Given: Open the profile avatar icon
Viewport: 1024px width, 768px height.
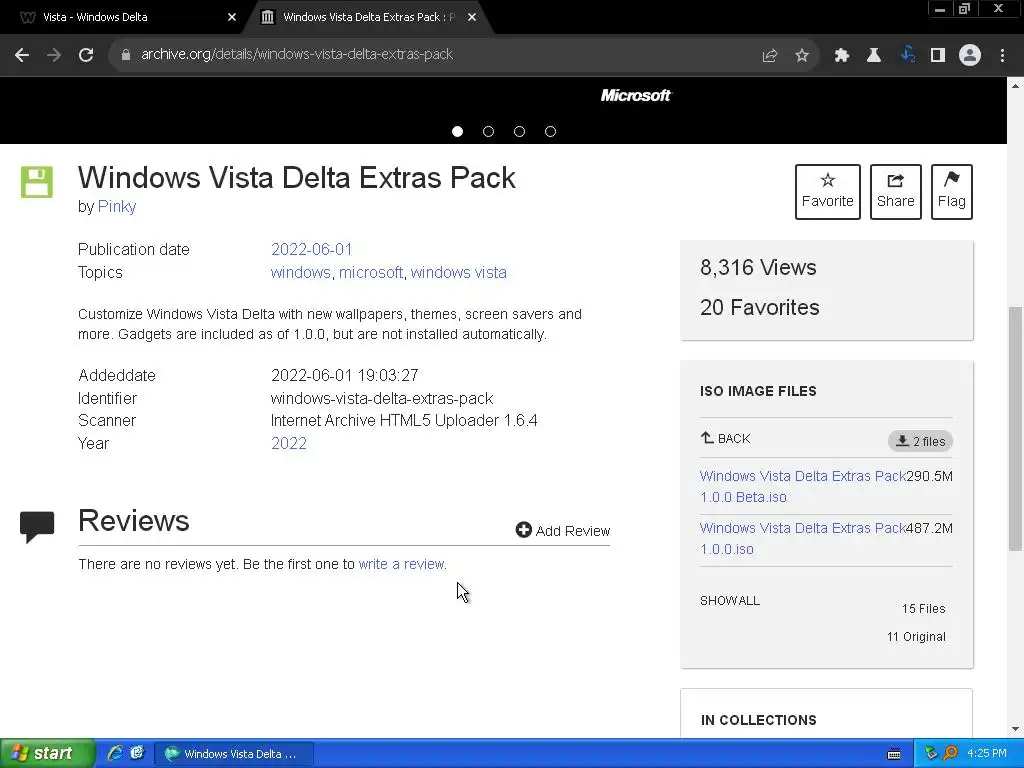Looking at the screenshot, I should 970,55.
